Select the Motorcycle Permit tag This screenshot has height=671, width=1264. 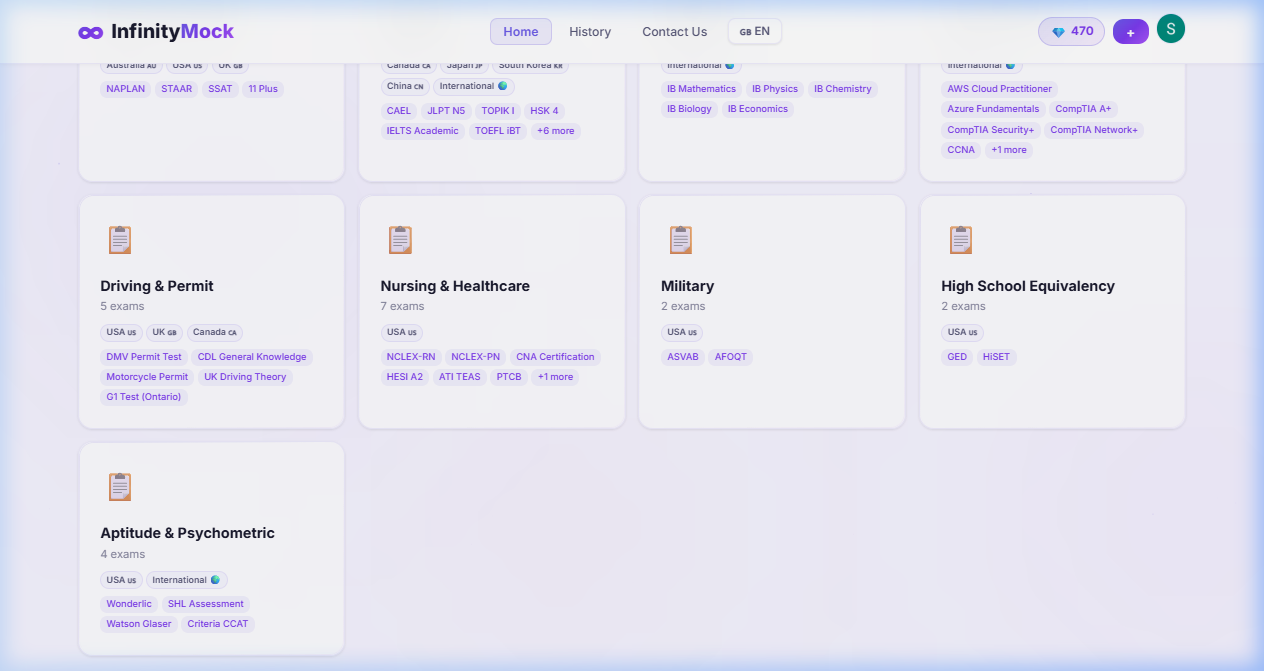[x=147, y=377]
